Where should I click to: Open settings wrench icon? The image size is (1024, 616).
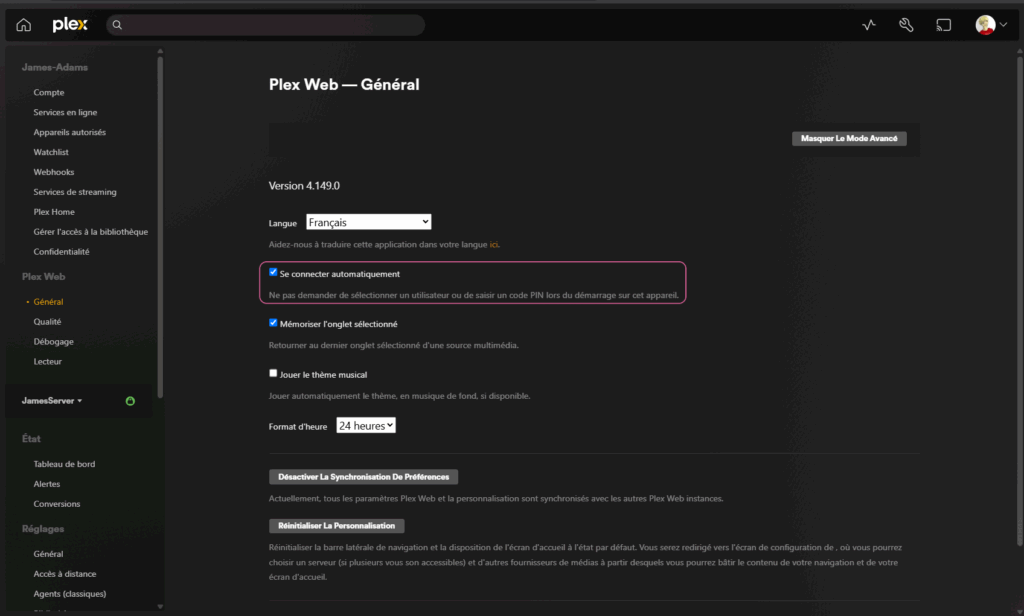[x=906, y=25]
